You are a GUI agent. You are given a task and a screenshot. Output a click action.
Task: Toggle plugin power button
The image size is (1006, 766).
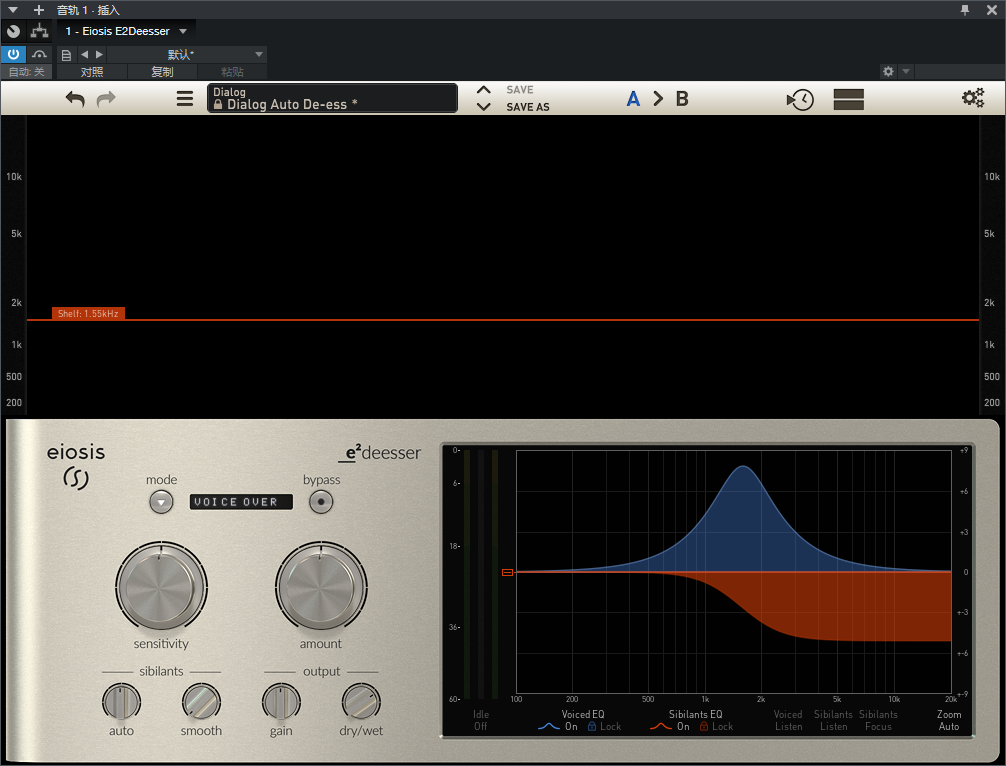[x=13, y=55]
